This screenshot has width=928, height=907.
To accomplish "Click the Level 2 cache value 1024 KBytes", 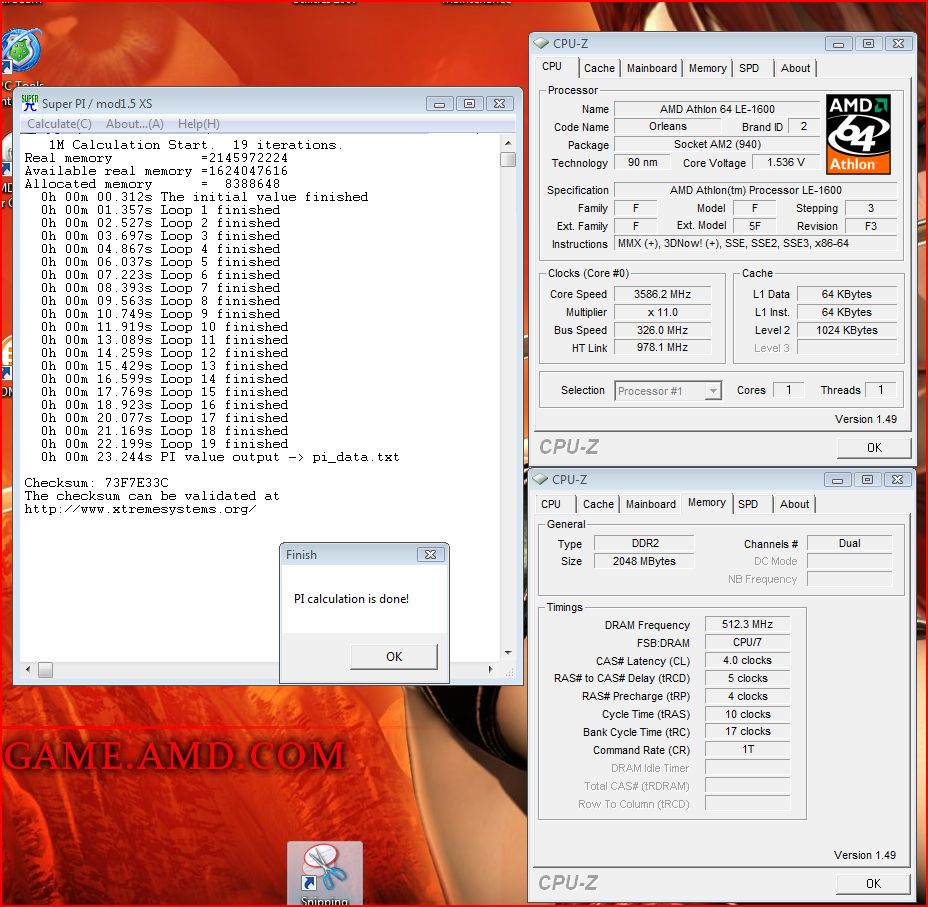I will [847, 330].
